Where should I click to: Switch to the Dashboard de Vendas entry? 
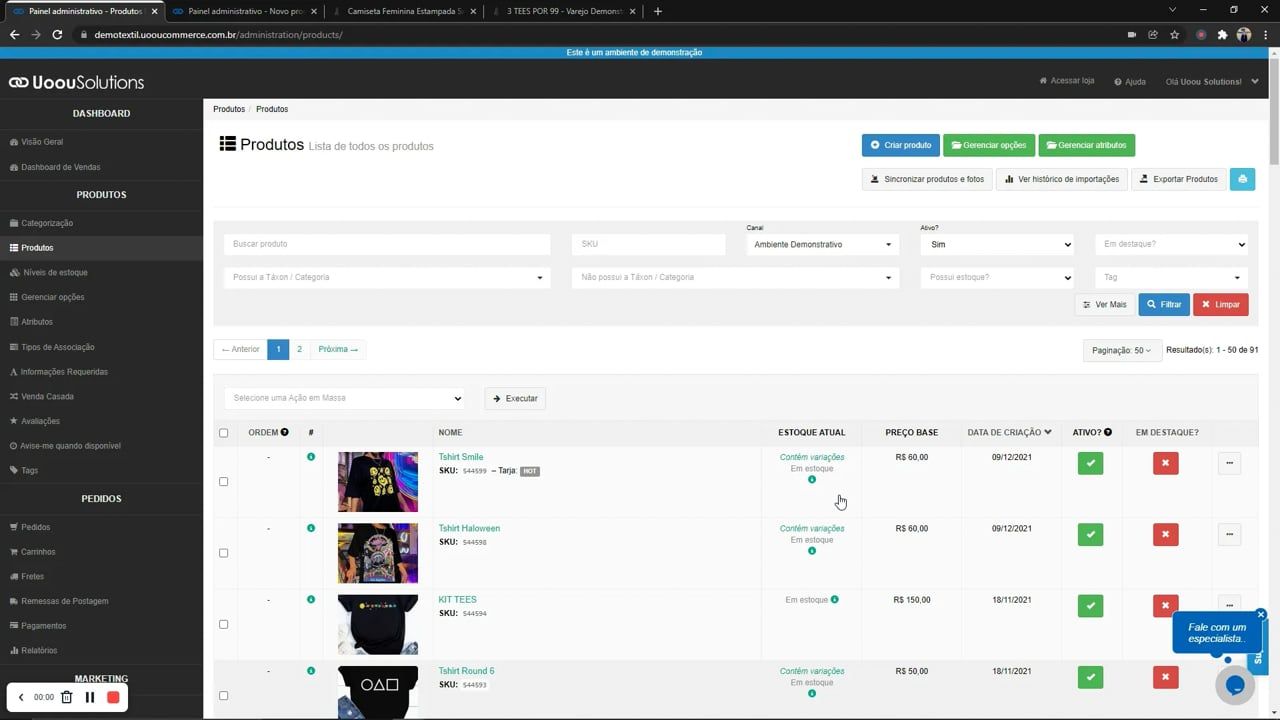click(x=62, y=167)
